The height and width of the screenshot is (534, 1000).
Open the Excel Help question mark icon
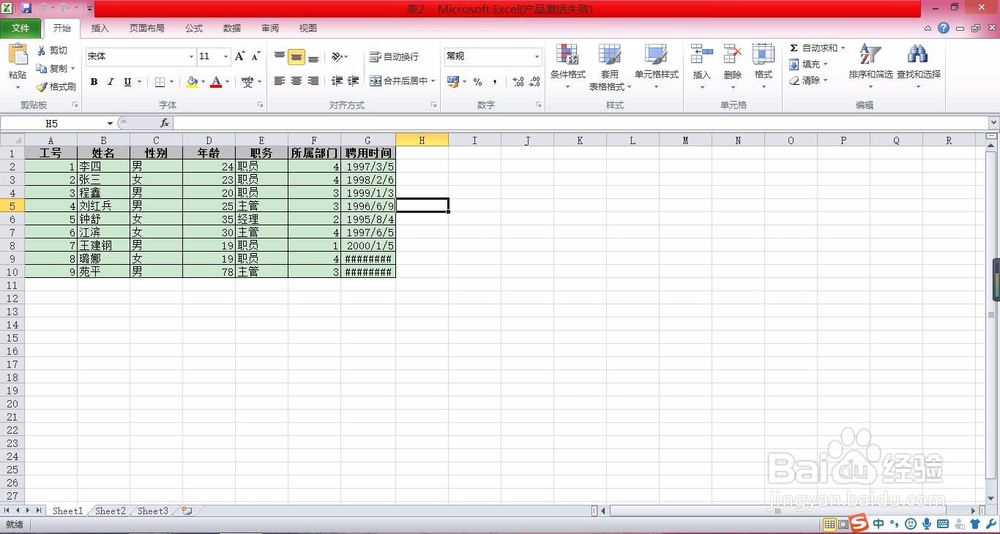click(x=943, y=28)
